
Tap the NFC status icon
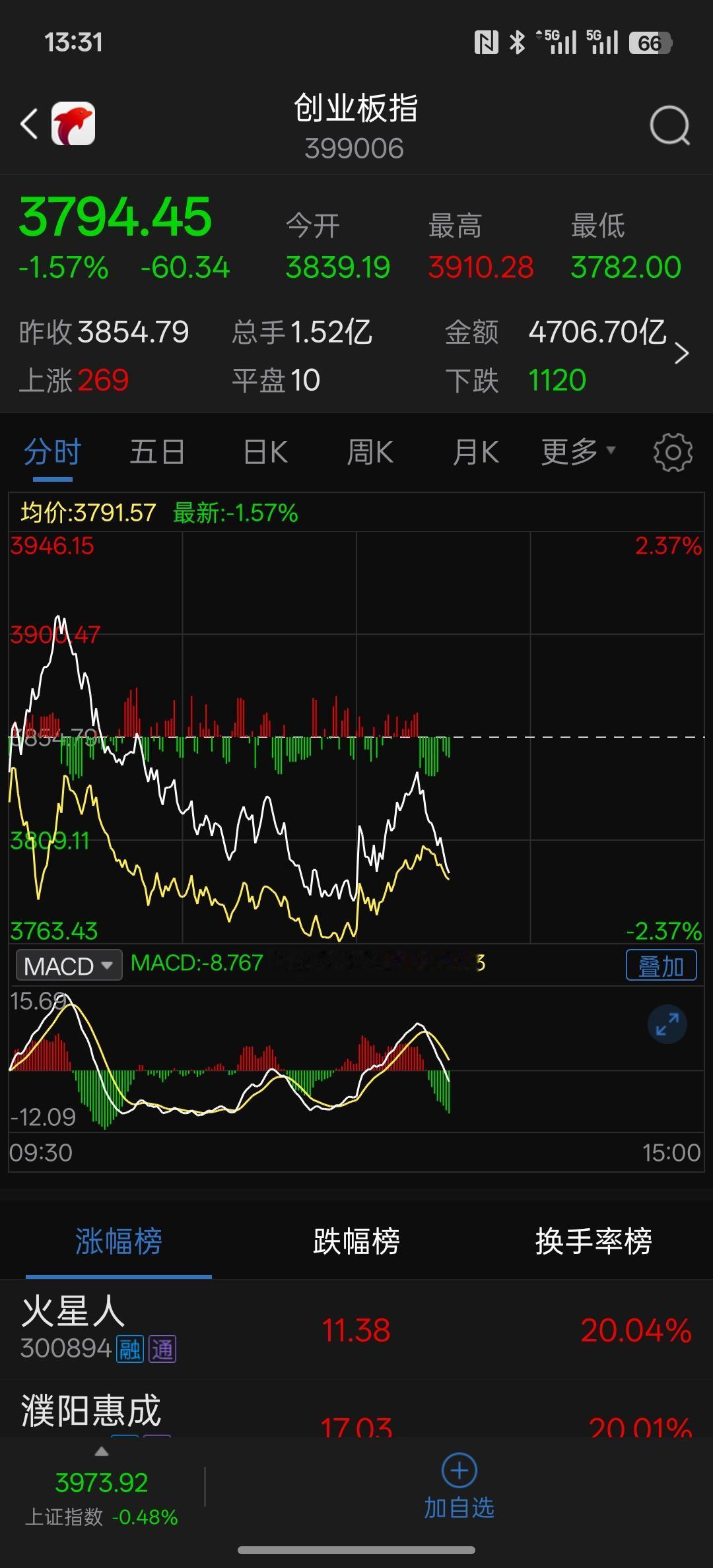[487, 43]
